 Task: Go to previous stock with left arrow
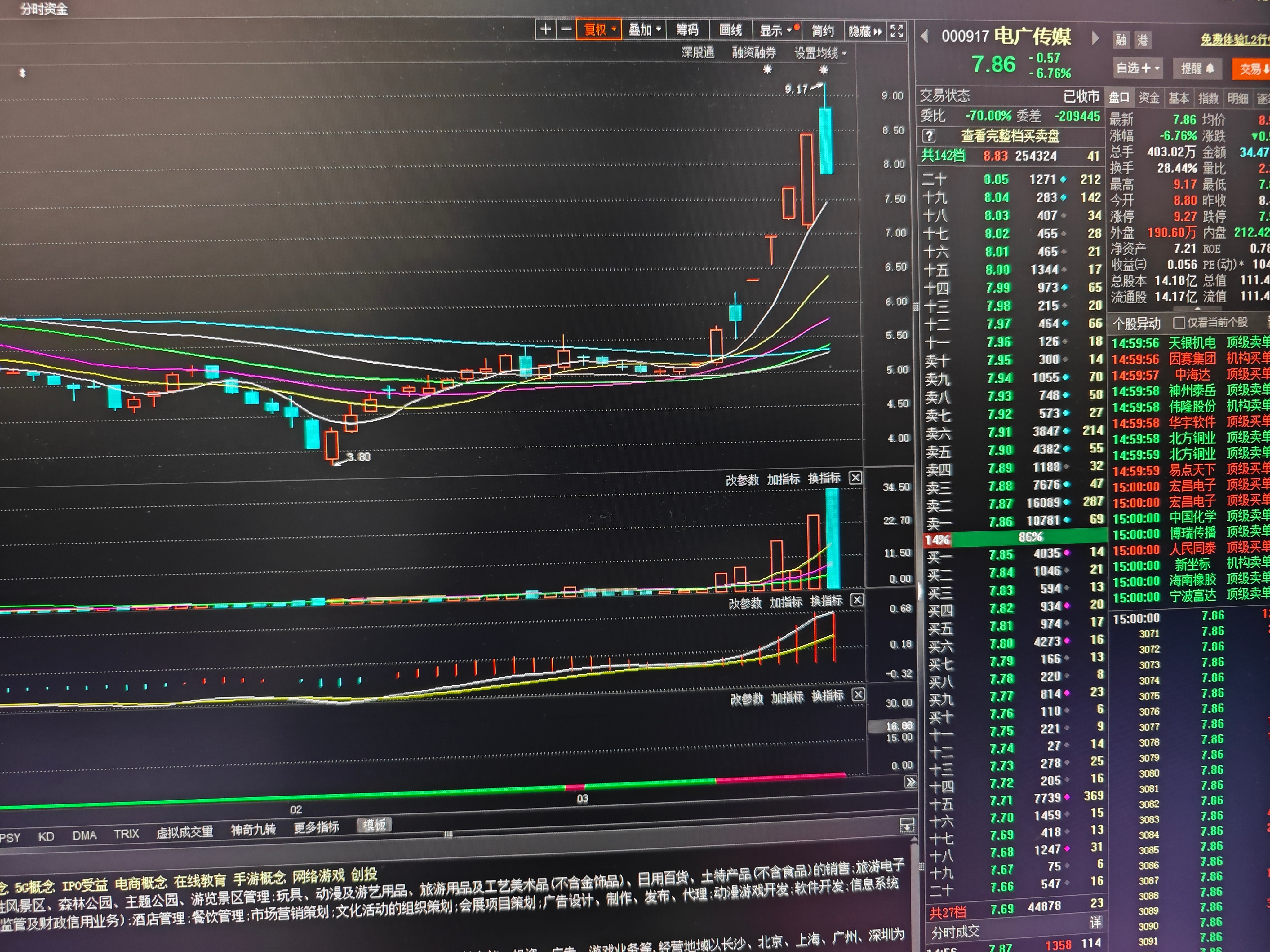point(924,36)
